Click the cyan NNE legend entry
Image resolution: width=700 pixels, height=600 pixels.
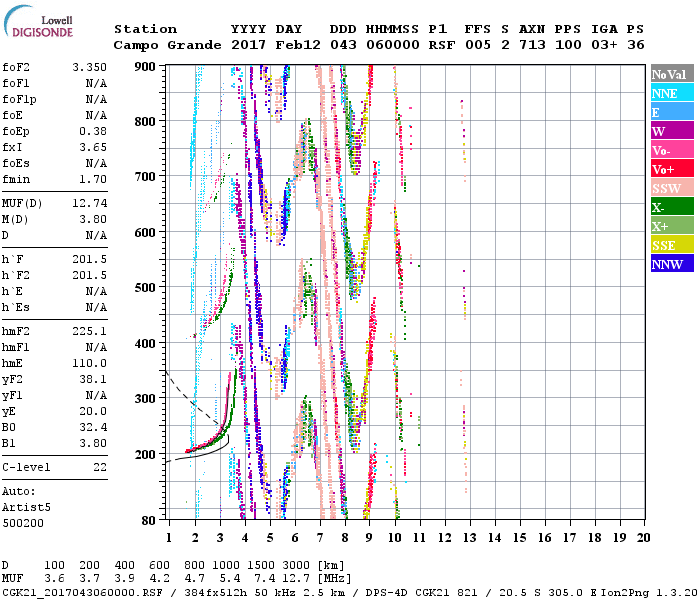click(670, 93)
